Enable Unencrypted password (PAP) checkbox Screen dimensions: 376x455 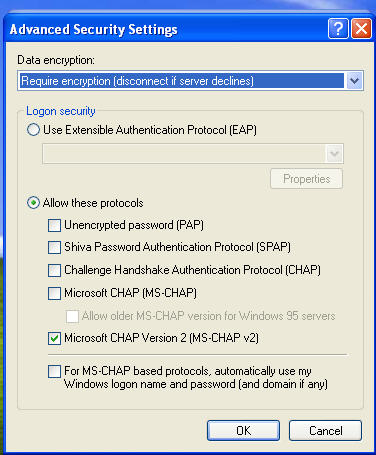54,225
